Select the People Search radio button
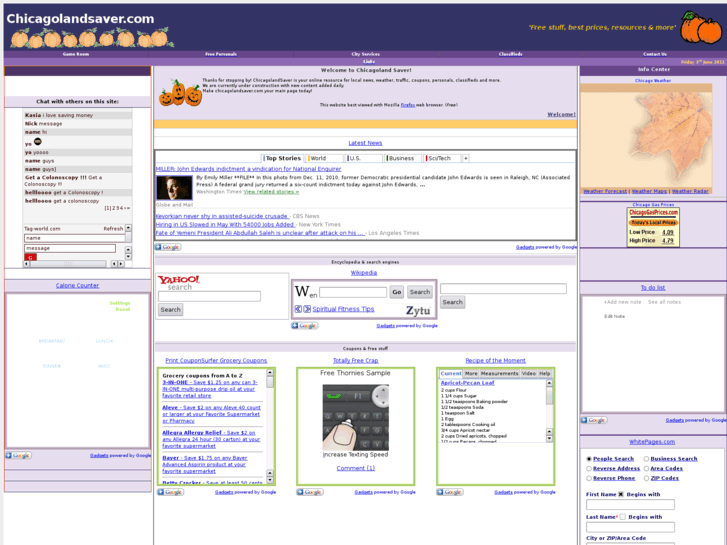Screen dimensions: 727x545 589,459
